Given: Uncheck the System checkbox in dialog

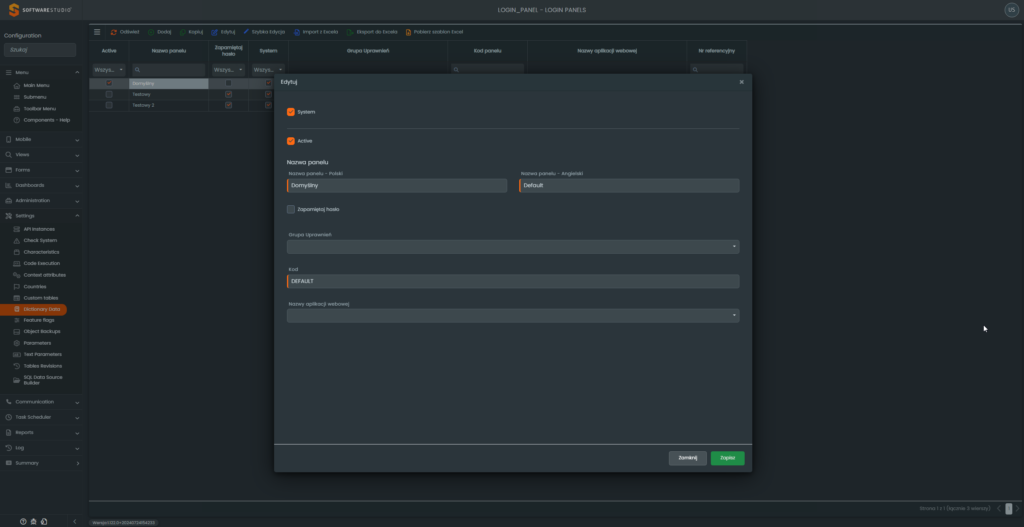Looking at the screenshot, I should tap(291, 112).
